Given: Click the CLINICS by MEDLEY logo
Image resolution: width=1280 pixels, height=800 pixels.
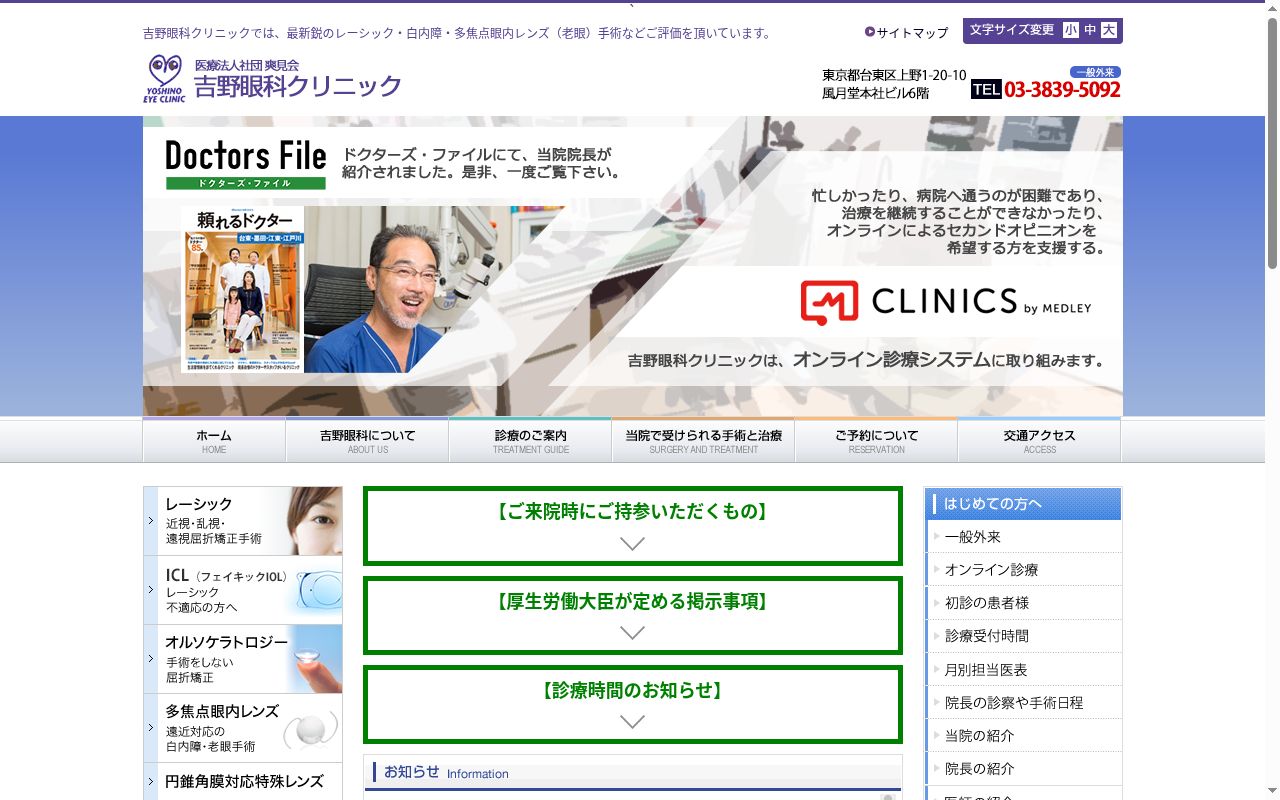Looking at the screenshot, I should [x=946, y=302].
